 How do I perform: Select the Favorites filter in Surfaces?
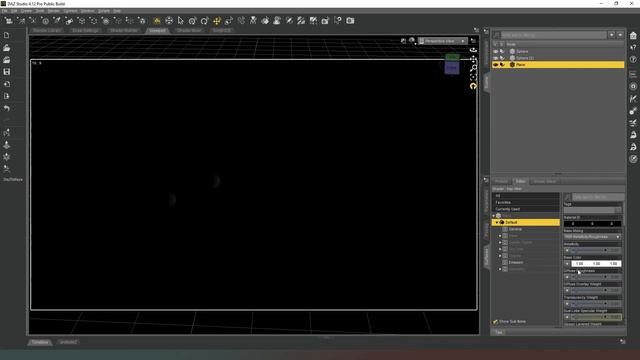[x=525, y=202]
